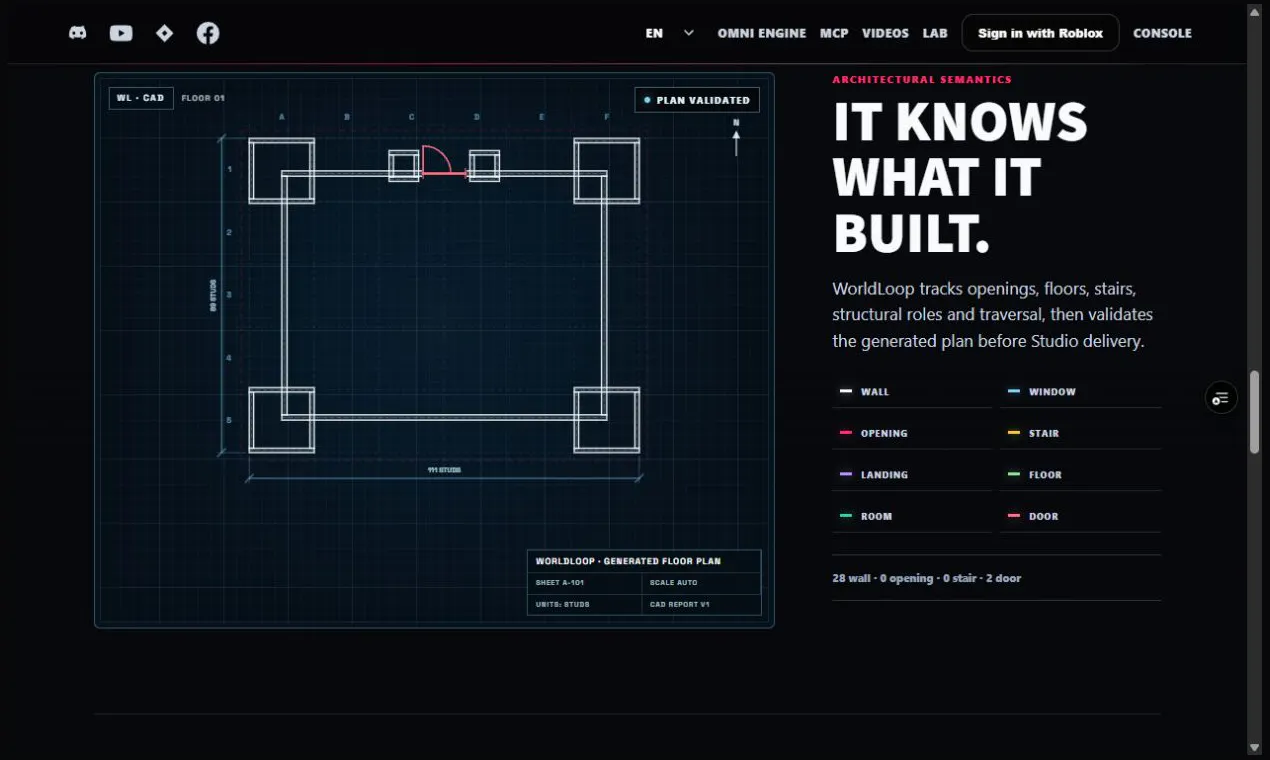Click the vertical STUDS height dimension label

coord(213,295)
